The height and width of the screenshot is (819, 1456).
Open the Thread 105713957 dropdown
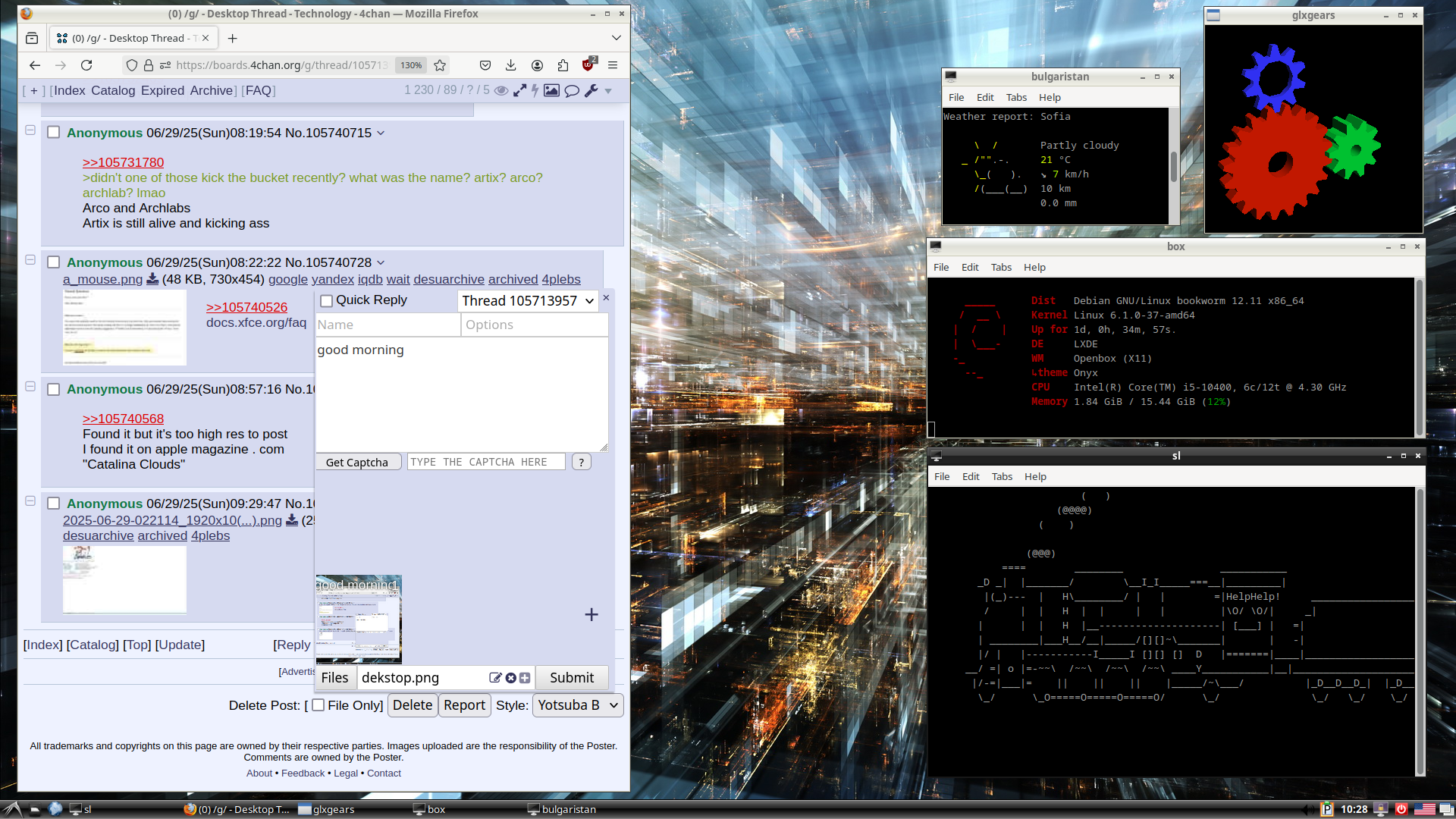[x=528, y=301]
